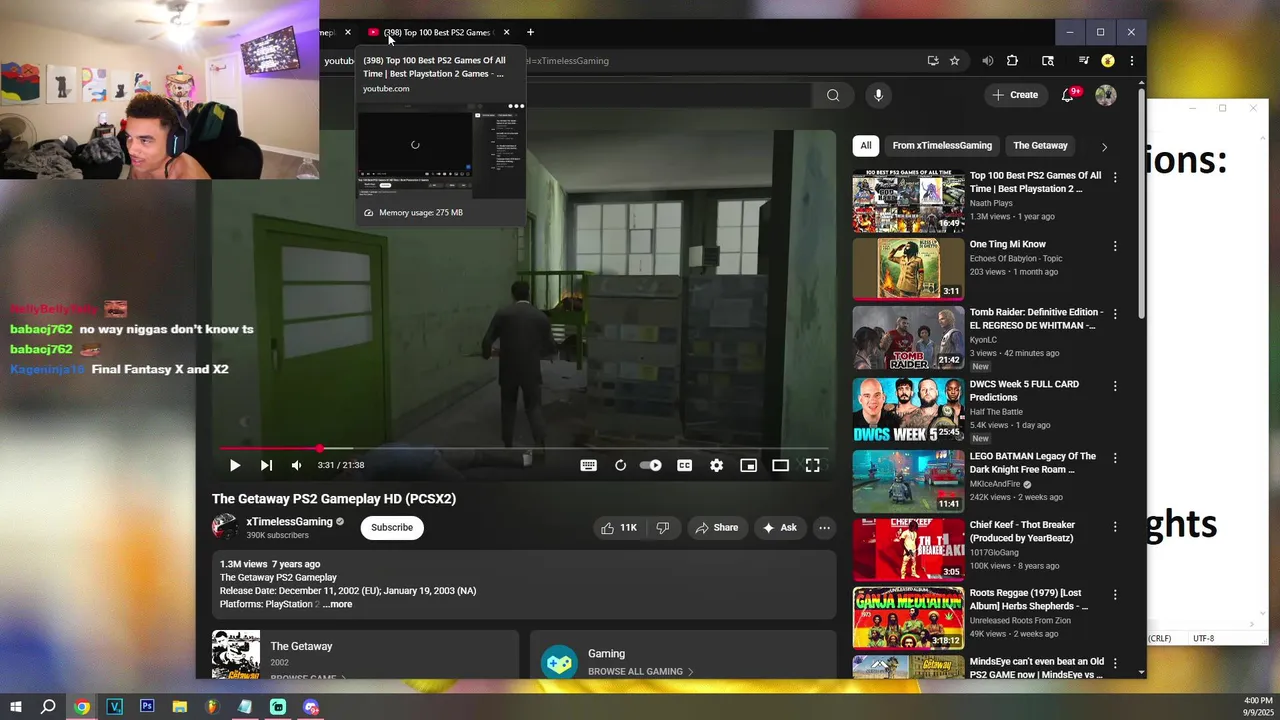Play the video with the play button

pyautogui.click(x=234, y=465)
